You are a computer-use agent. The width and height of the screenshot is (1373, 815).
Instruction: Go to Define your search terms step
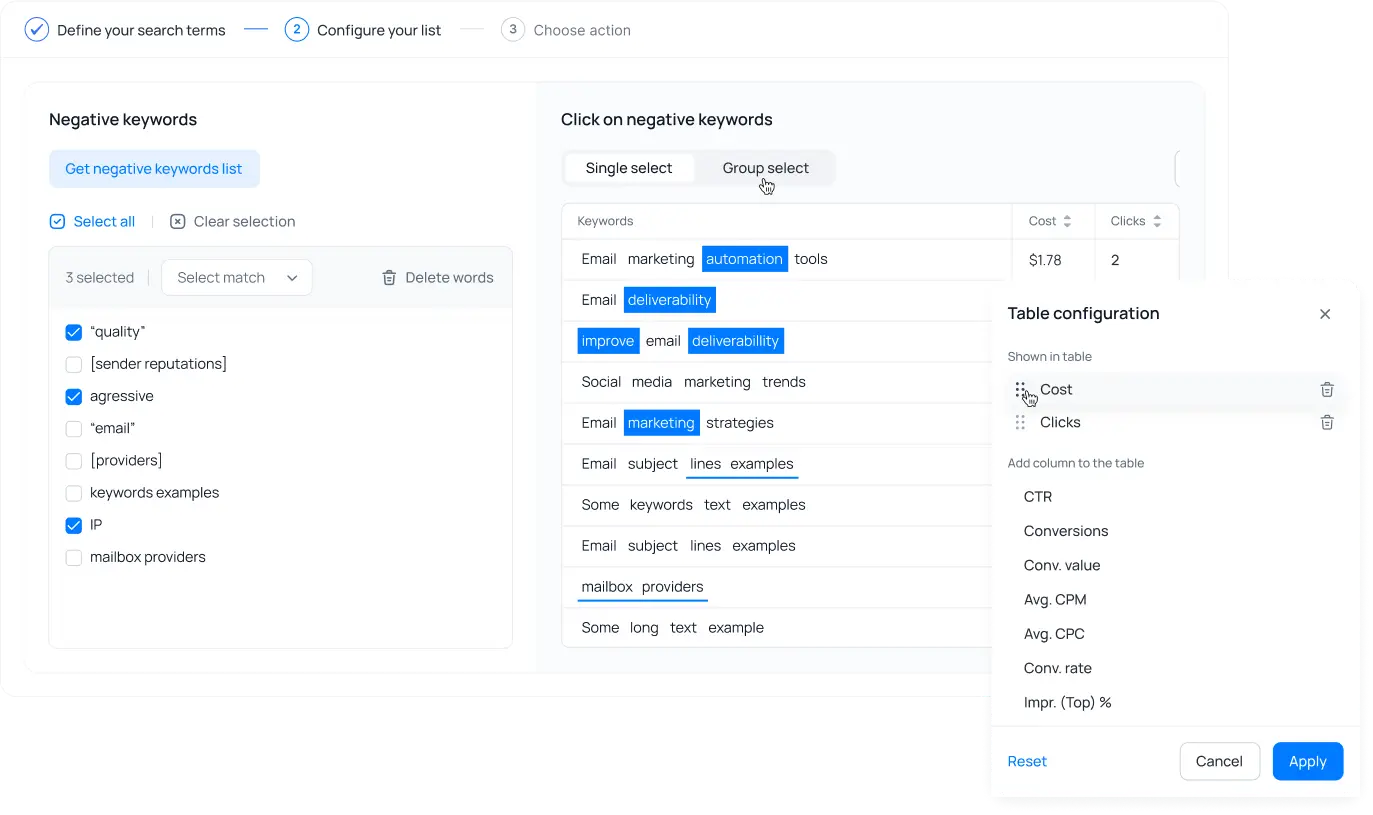(141, 30)
